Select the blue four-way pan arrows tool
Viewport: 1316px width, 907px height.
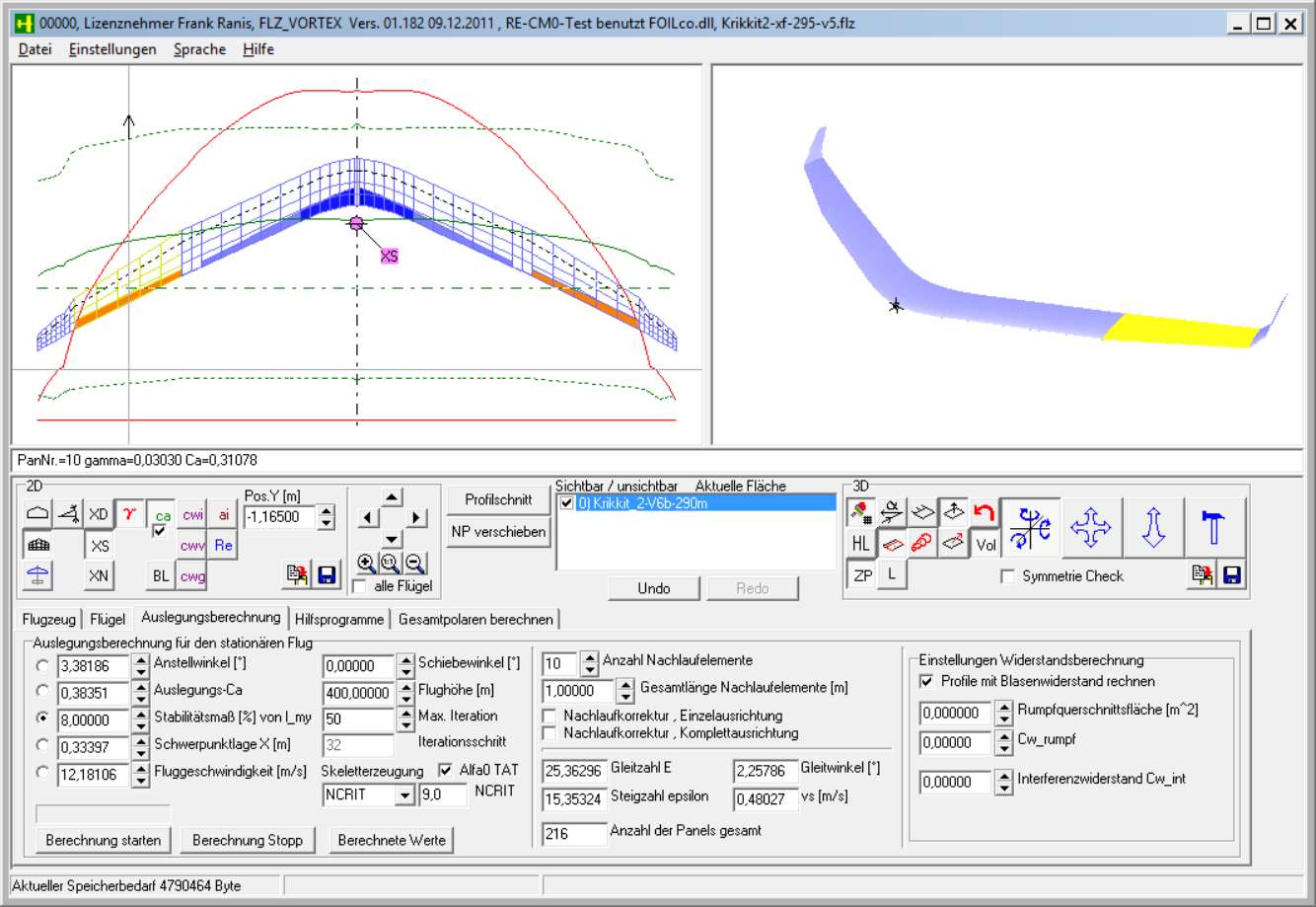coord(1090,527)
